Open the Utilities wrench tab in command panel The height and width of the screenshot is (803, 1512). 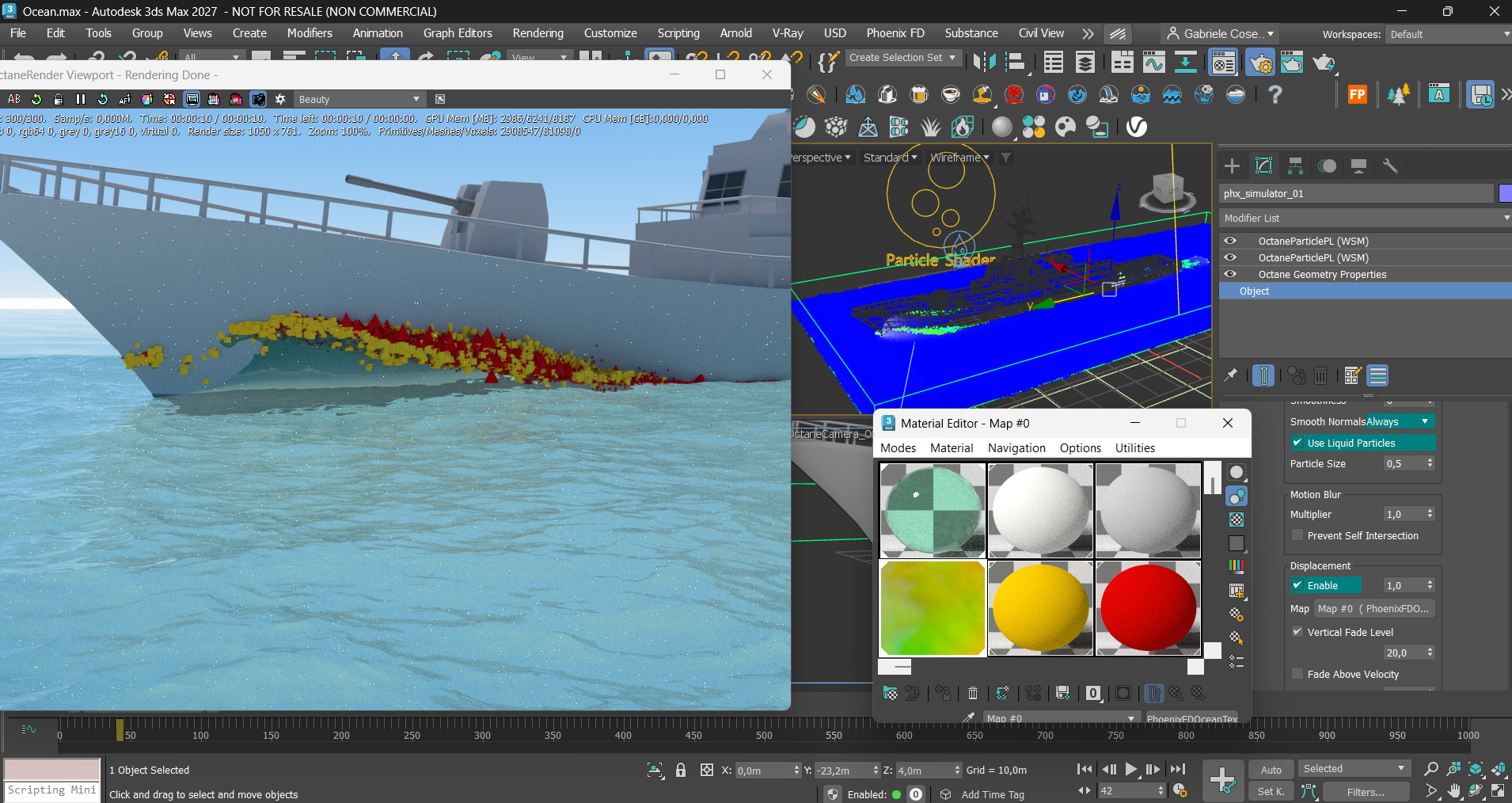click(x=1390, y=166)
